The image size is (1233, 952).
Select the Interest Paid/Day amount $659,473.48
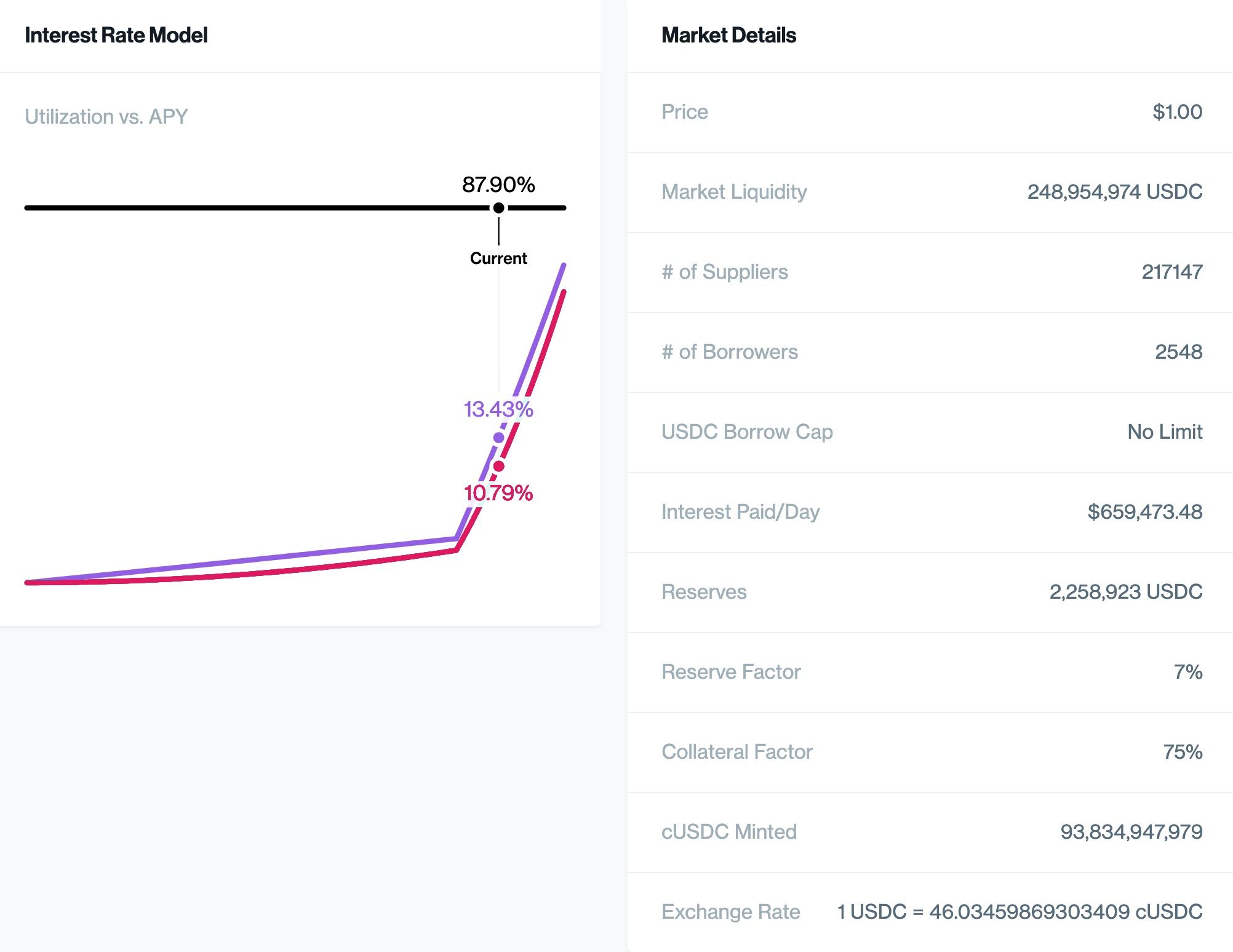1144,512
